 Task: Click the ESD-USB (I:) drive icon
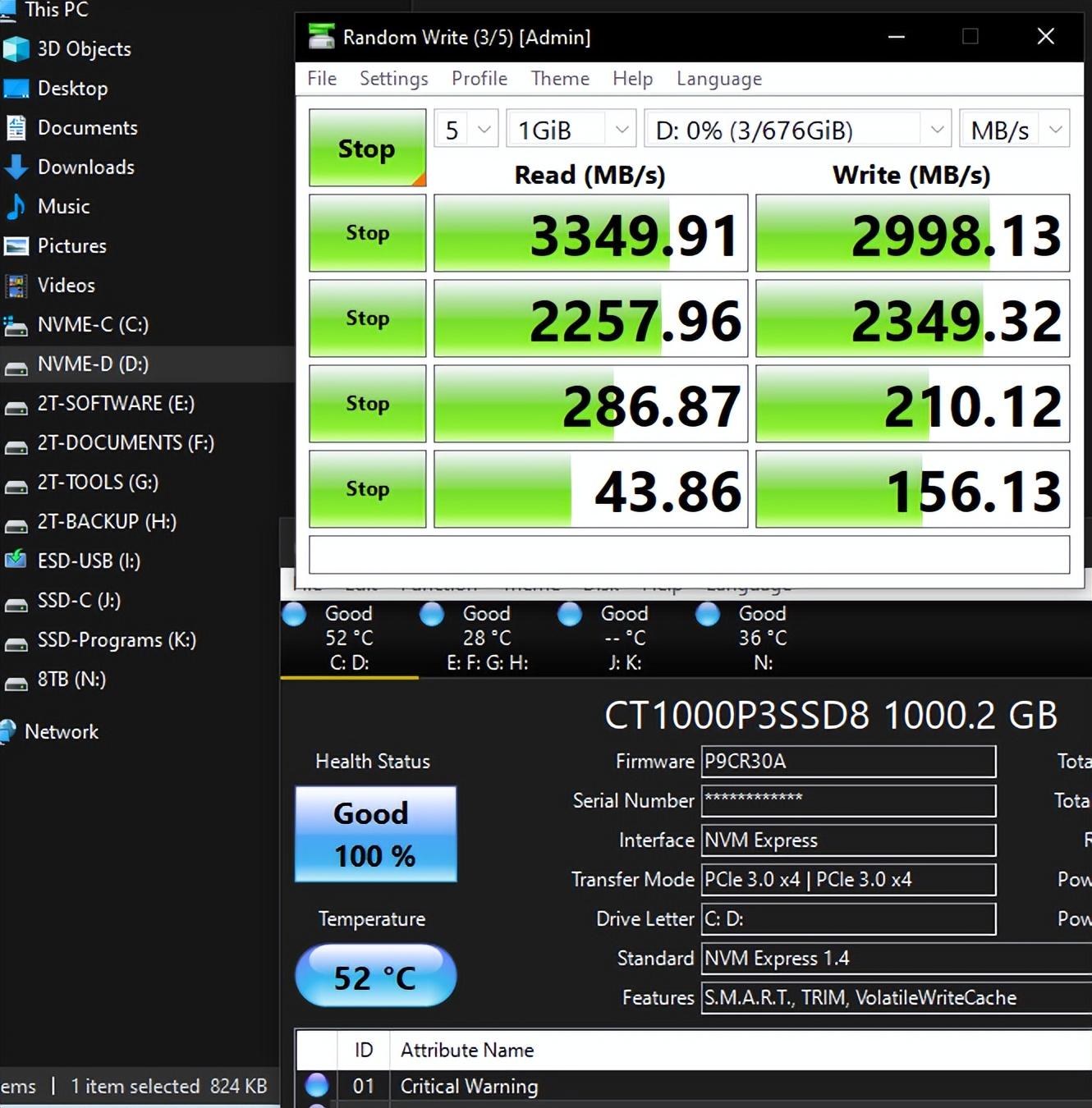click(x=16, y=561)
